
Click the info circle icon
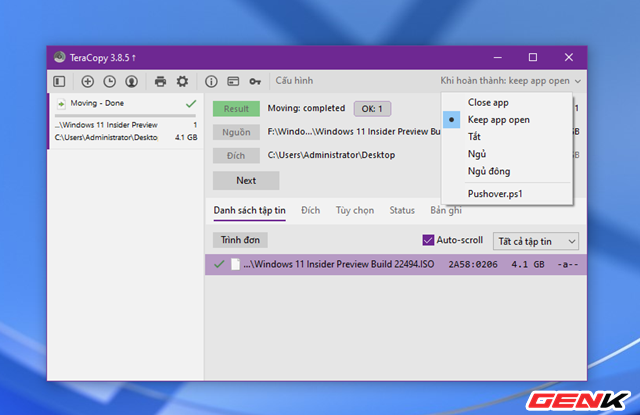(x=211, y=82)
